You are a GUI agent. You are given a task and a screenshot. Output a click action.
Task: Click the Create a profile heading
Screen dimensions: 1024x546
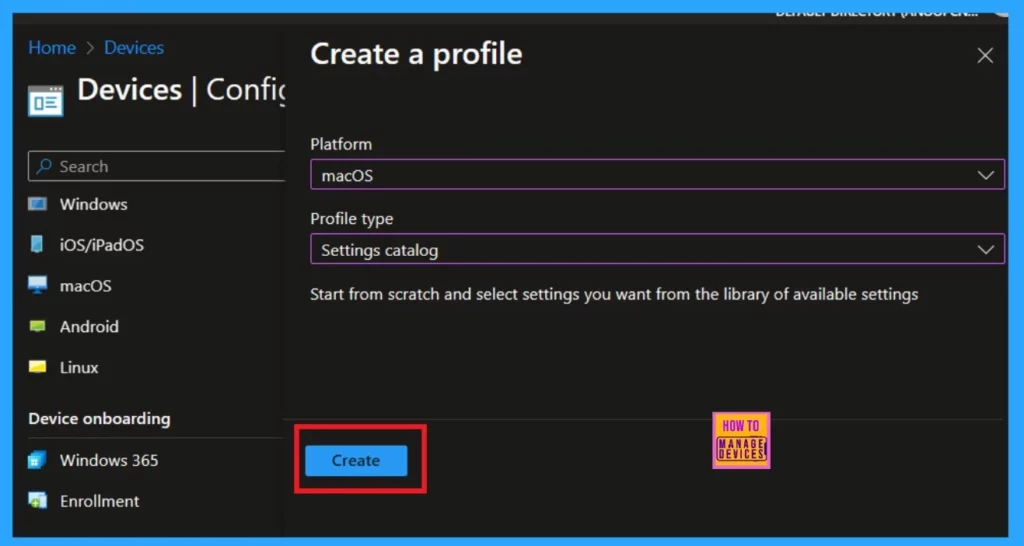416,54
